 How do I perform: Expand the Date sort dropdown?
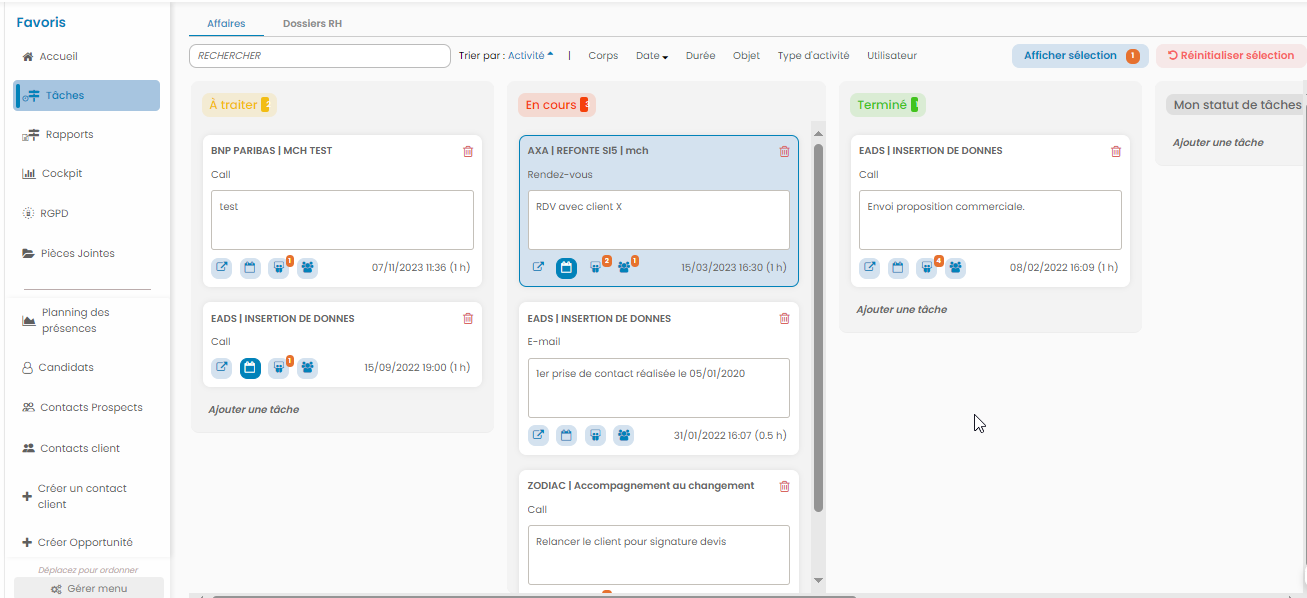click(652, 56)
